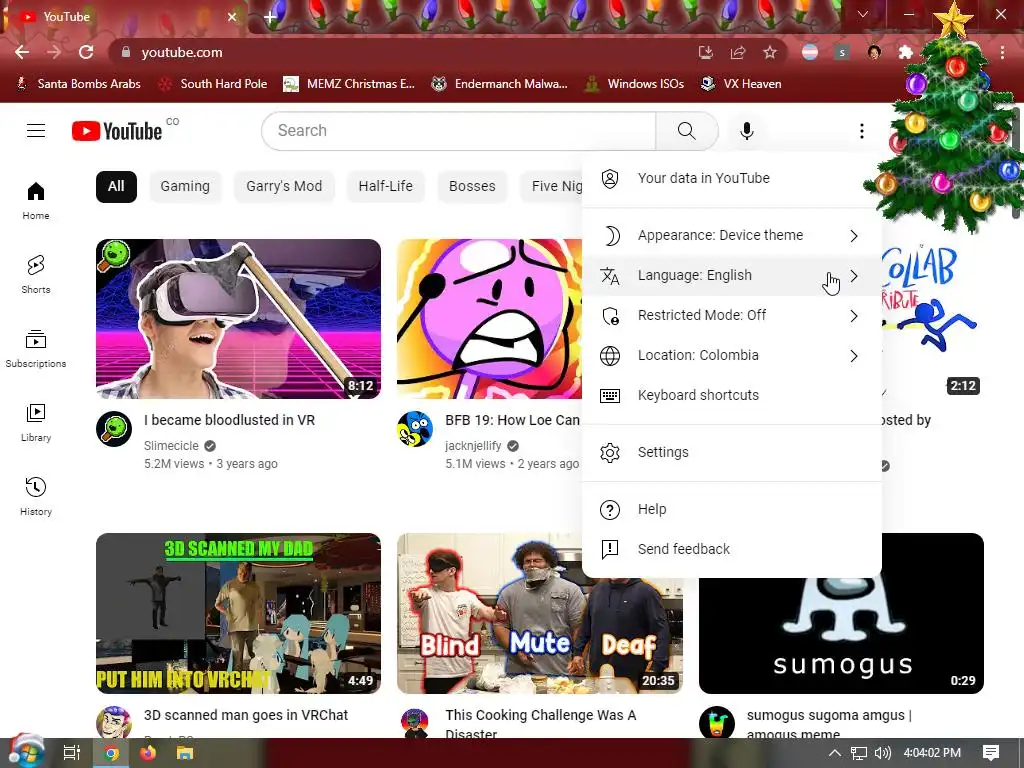Open Santa Bombs Arabs bookmark
This screenshot has width=1024, height=768.
click(x=78, y=84)
